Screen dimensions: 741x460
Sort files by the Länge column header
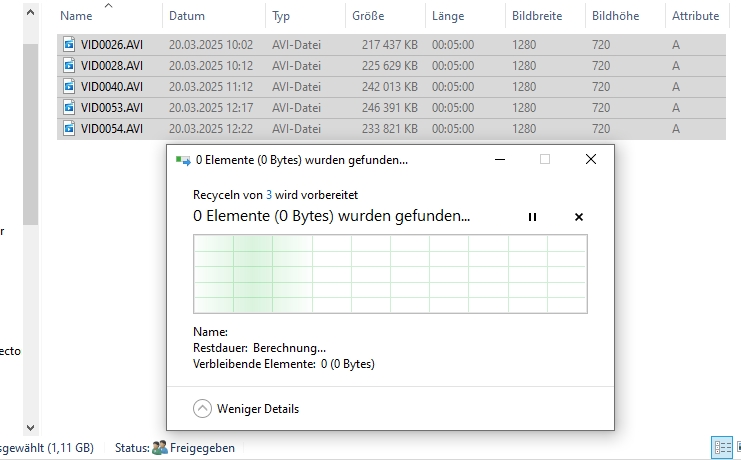(x=448, y=16)
